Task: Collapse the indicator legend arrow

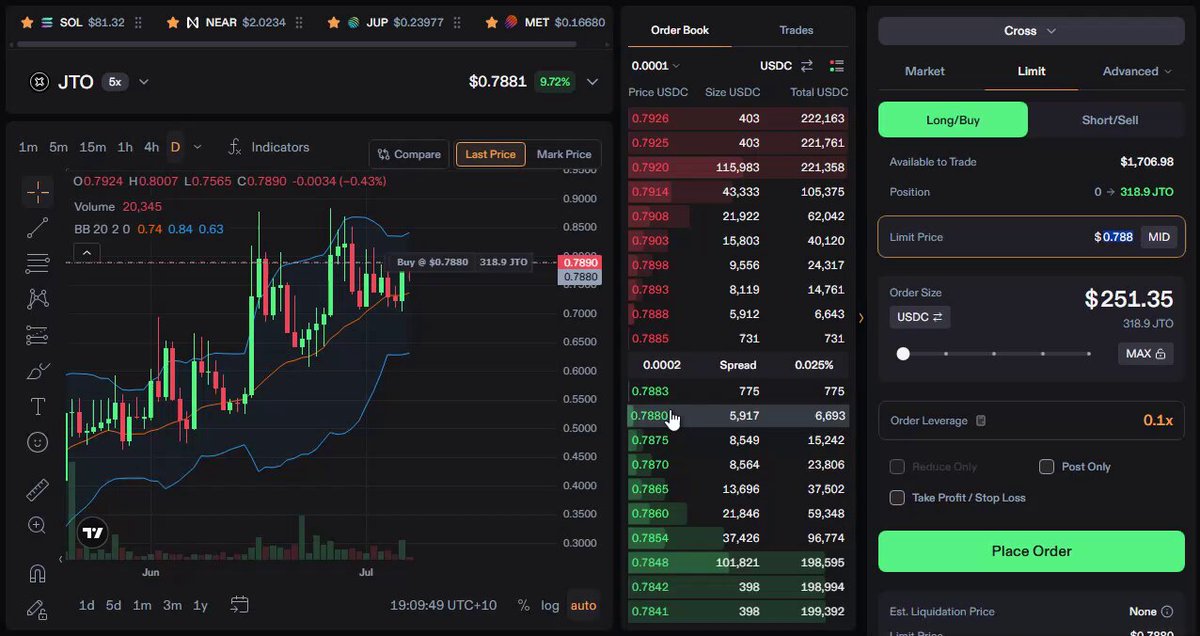Action: pos(86,252)
